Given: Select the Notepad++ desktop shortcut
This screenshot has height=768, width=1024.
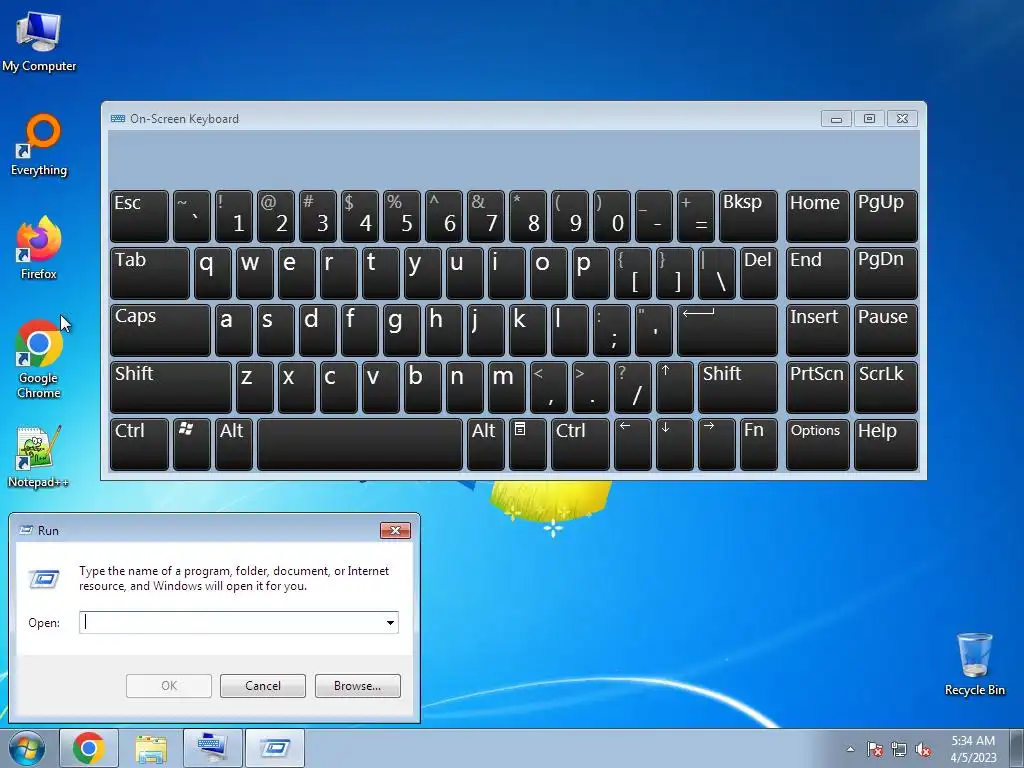Looking at the screenshot, I should [x=39, y=457].
